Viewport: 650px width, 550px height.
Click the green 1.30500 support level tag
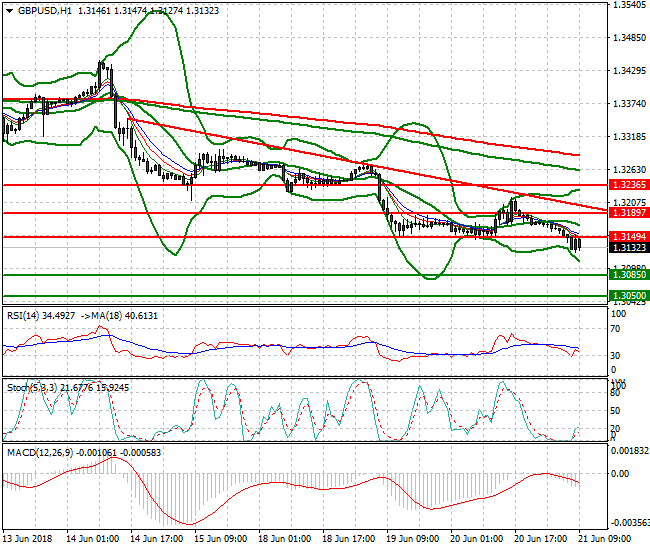(x=629, y=296)
